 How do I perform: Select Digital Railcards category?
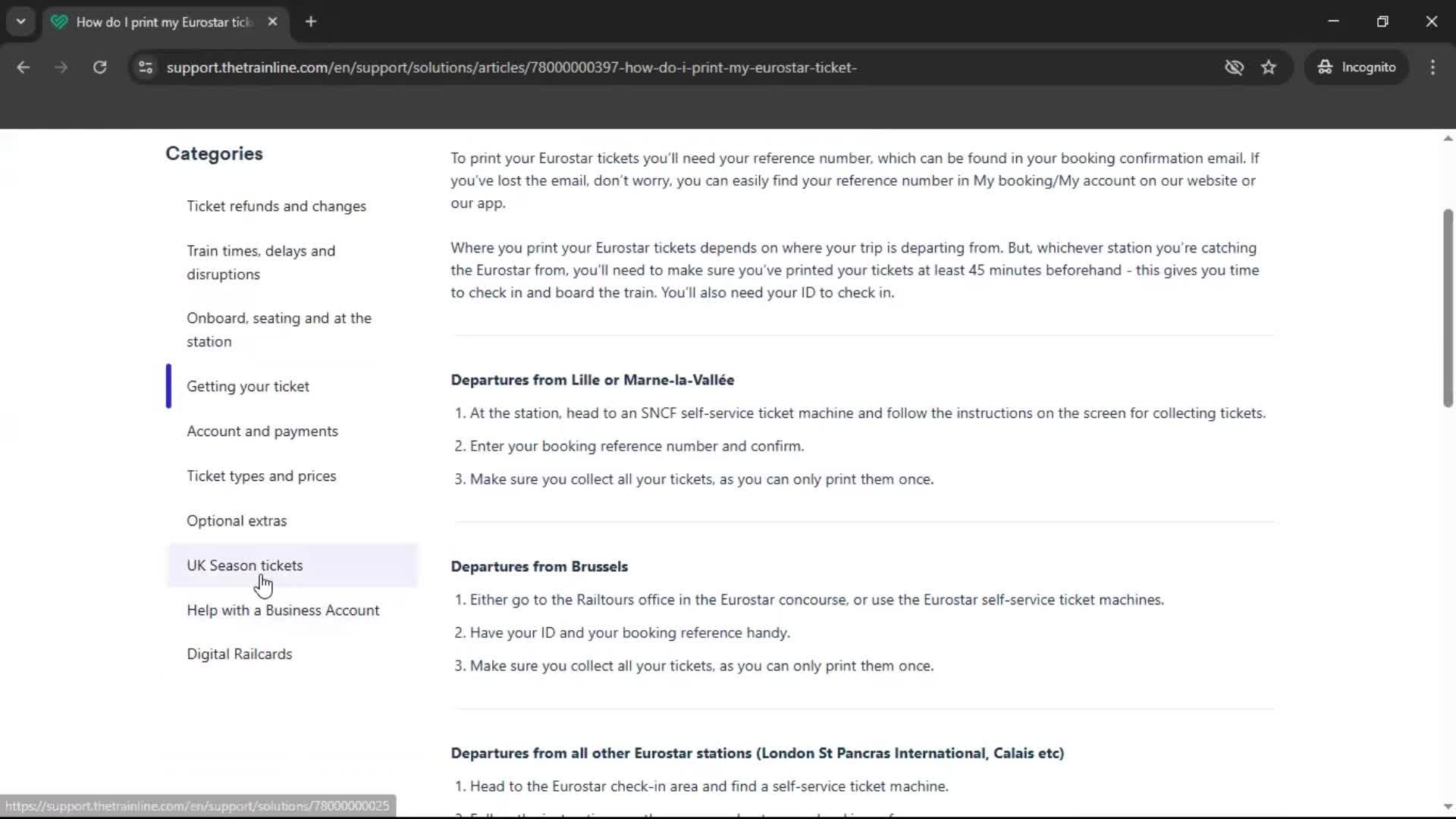point(239,654)
